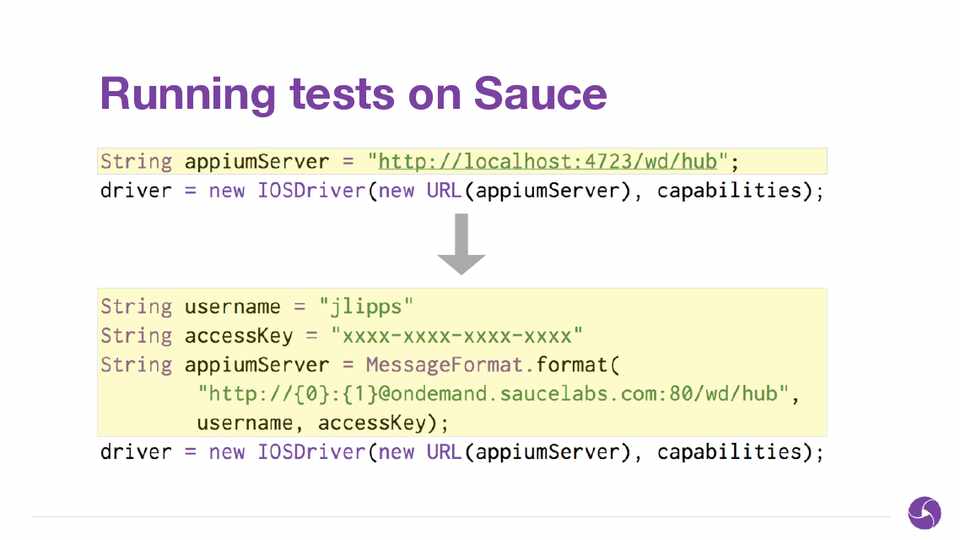Open the localhost:4723 hub link
This screenshot has height=540, width=960.
pyautogui.click(x=553, y=162)
